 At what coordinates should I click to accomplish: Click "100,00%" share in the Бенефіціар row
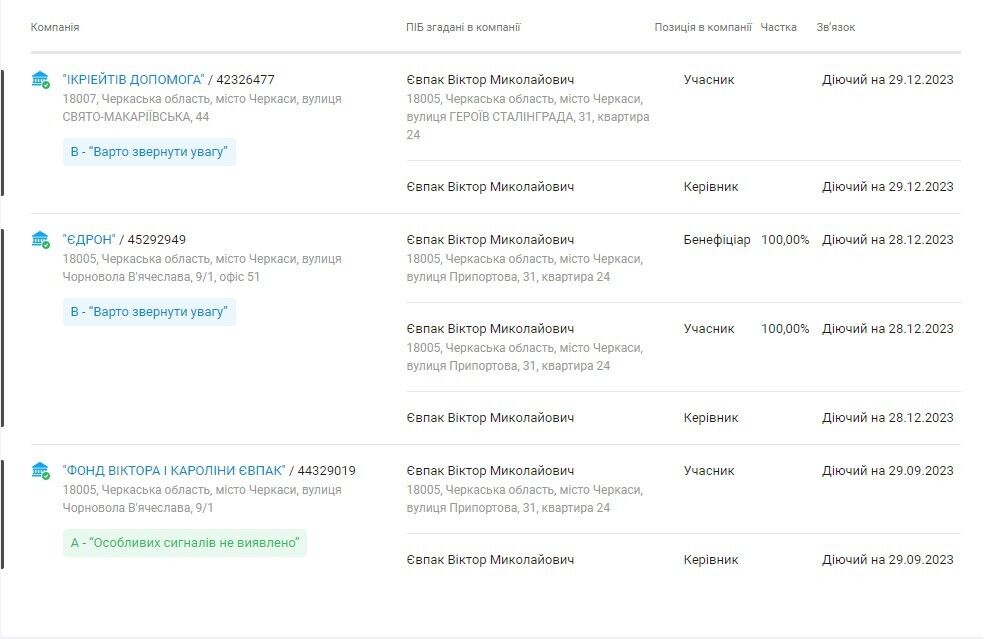(x=785, y=240)
